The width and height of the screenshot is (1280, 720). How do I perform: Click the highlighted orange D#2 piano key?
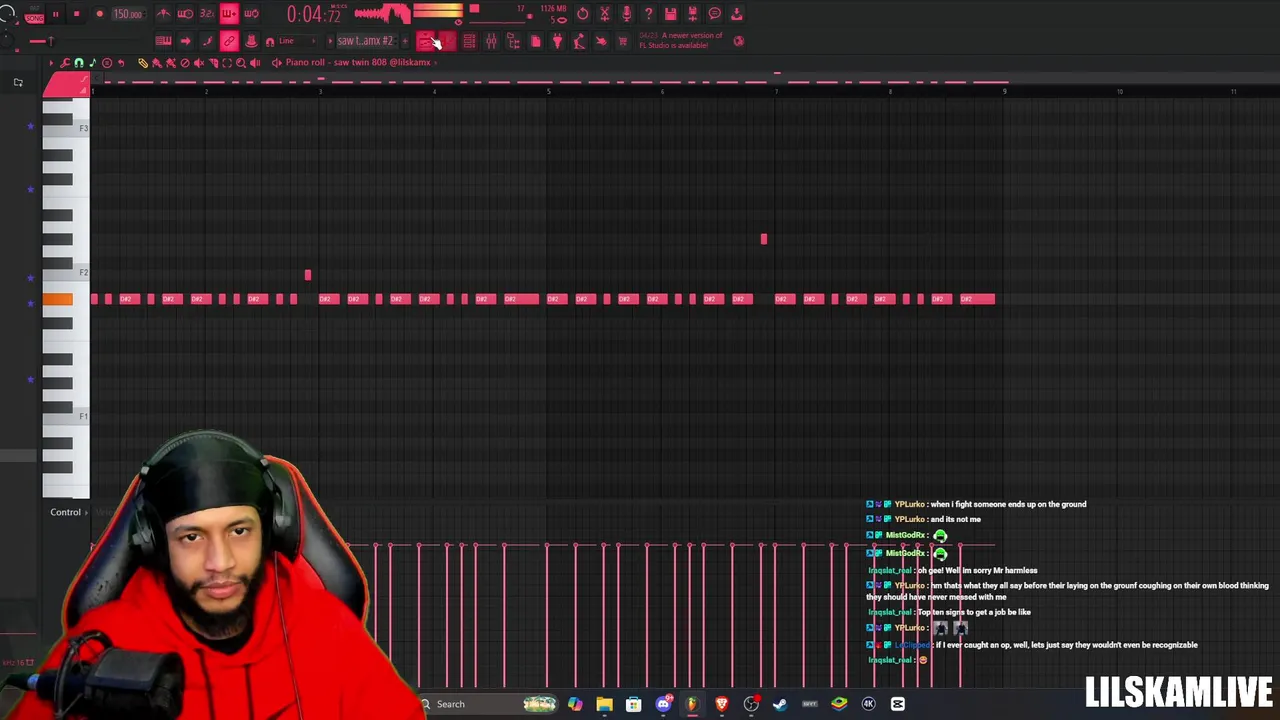[57, 299]
